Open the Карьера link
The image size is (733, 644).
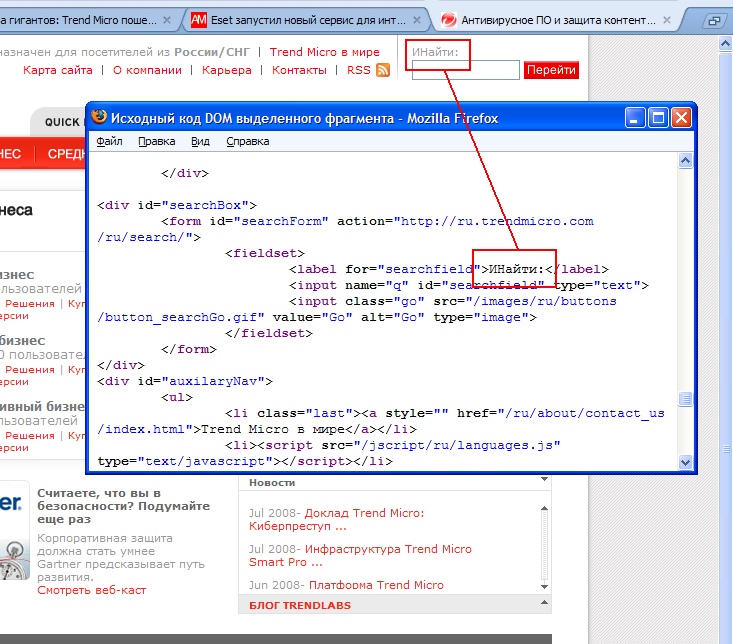[227, 70]
